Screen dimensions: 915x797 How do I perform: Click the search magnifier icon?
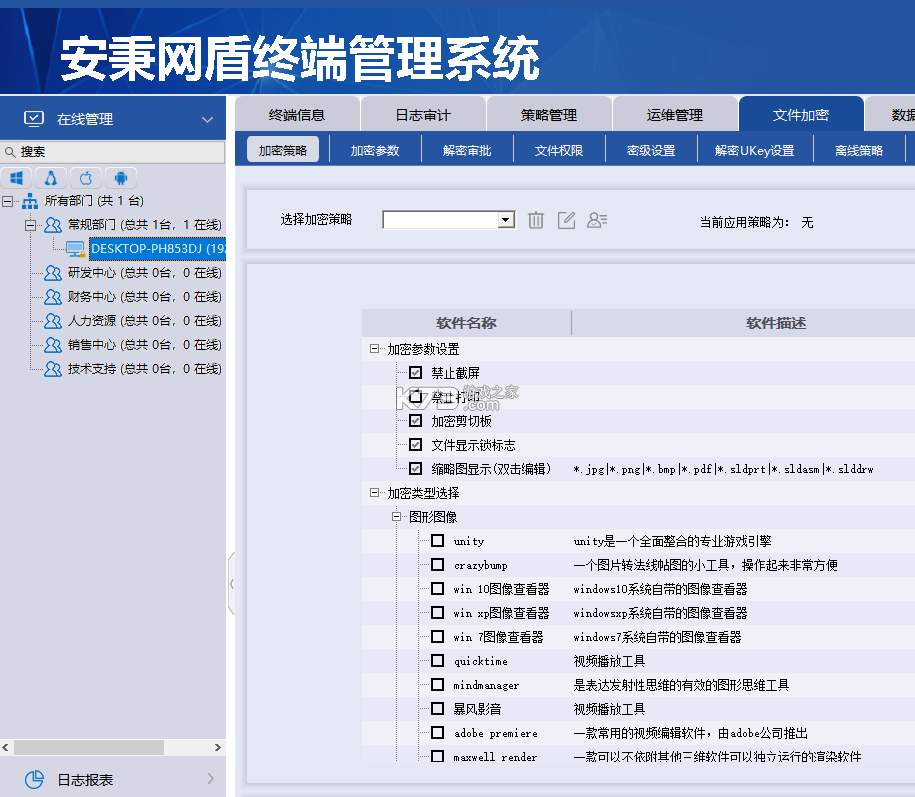(10, 152)
